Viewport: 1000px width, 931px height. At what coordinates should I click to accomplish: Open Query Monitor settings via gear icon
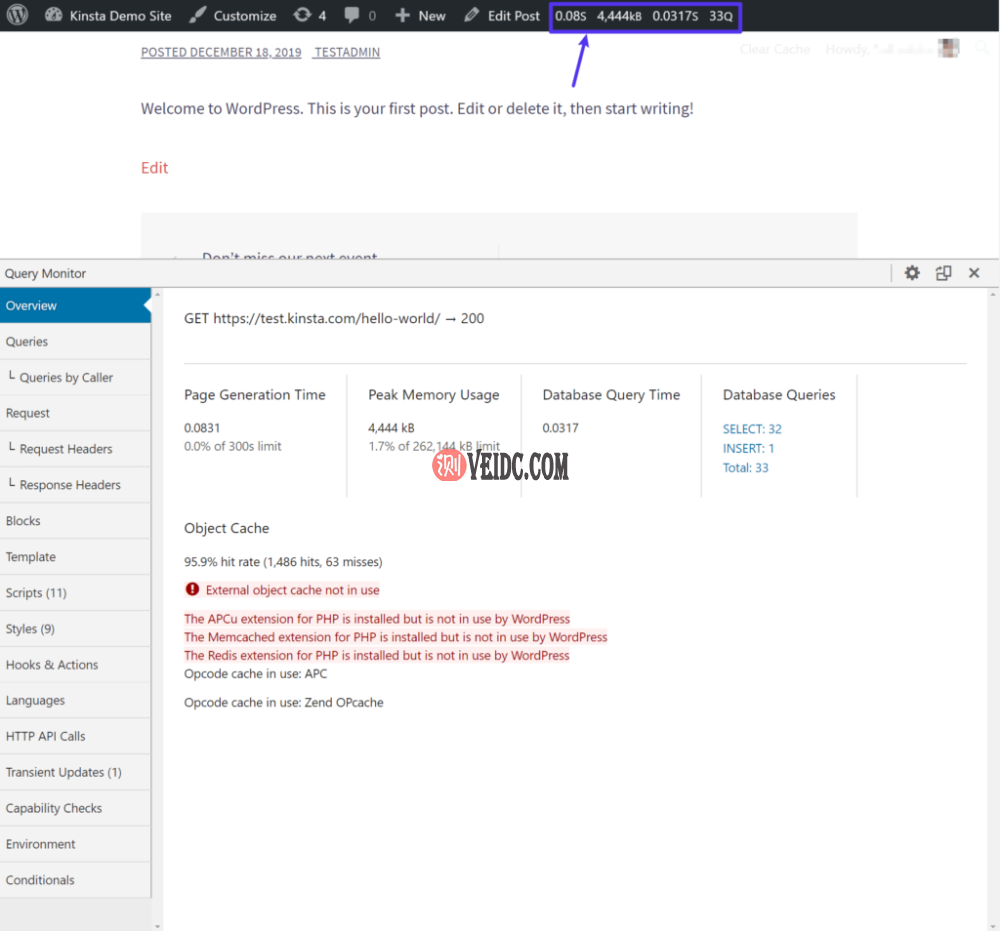[912, 272]
